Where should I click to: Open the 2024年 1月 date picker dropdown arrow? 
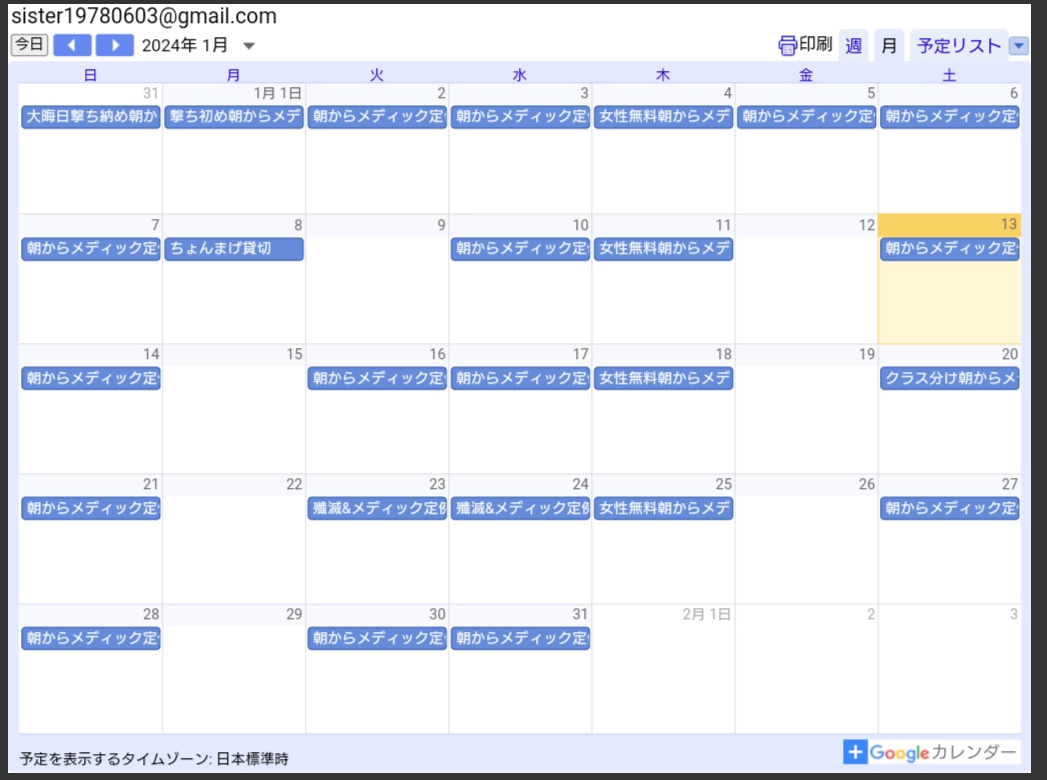tap(249, 46)
